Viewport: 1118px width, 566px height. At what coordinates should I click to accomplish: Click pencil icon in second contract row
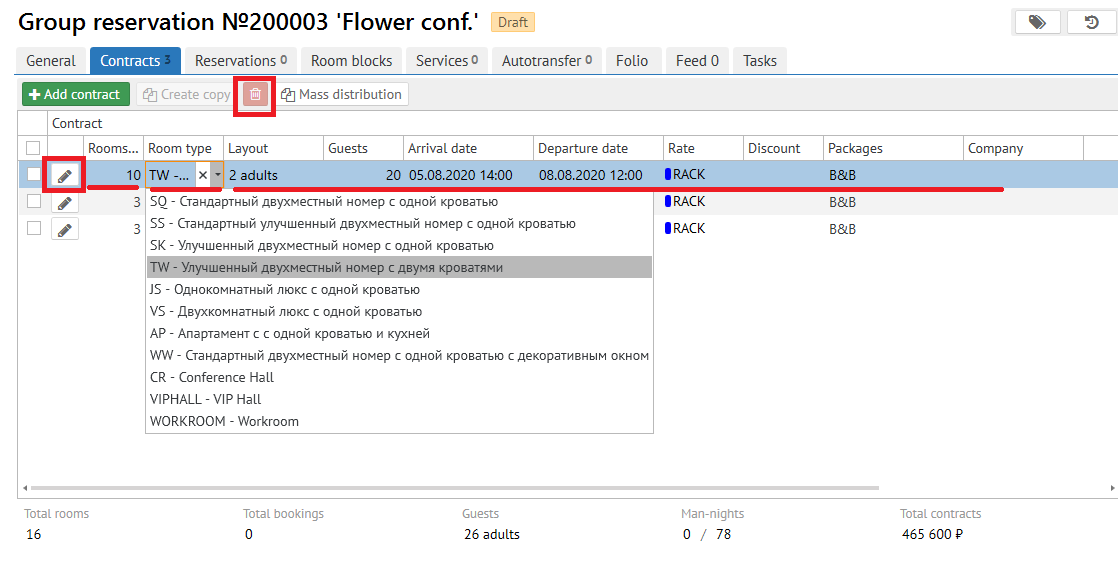[65, 202]
